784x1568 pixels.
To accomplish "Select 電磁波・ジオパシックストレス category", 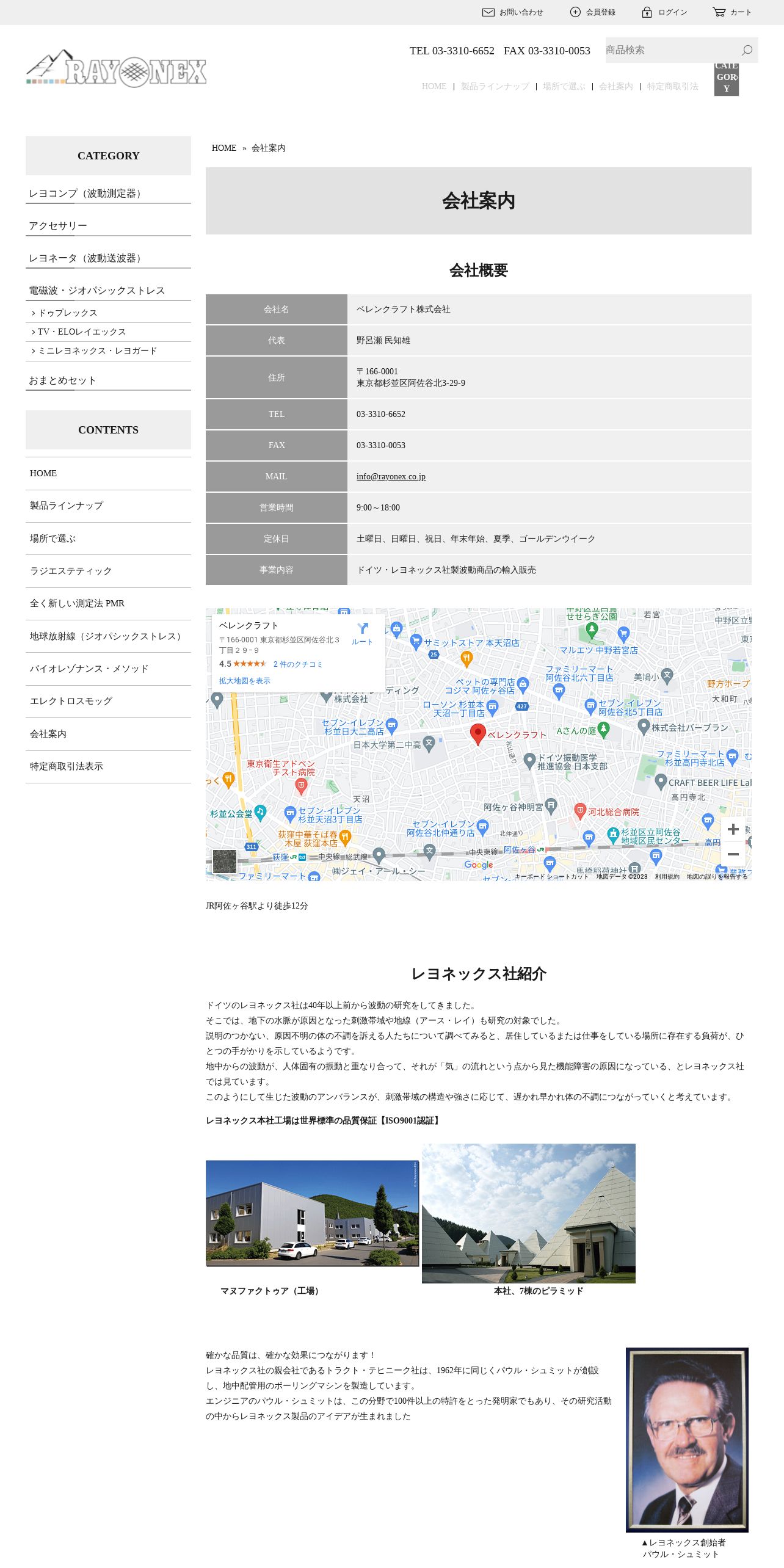I will pyautogui.click(x=108, y=291).
